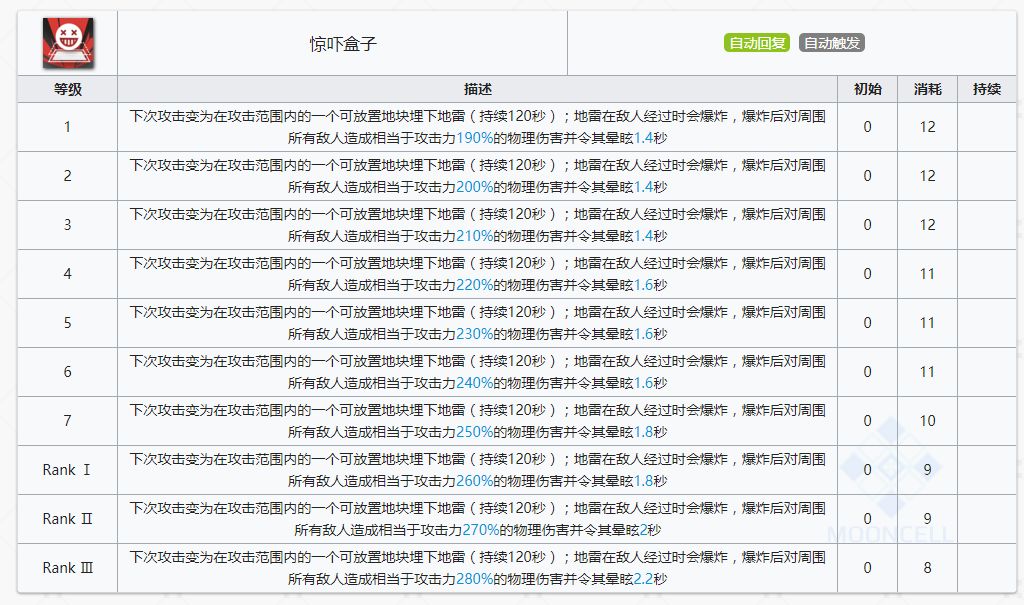Click the description with 230% attack damage
This screenshot has height=605, width=1024.
(477, 323)
